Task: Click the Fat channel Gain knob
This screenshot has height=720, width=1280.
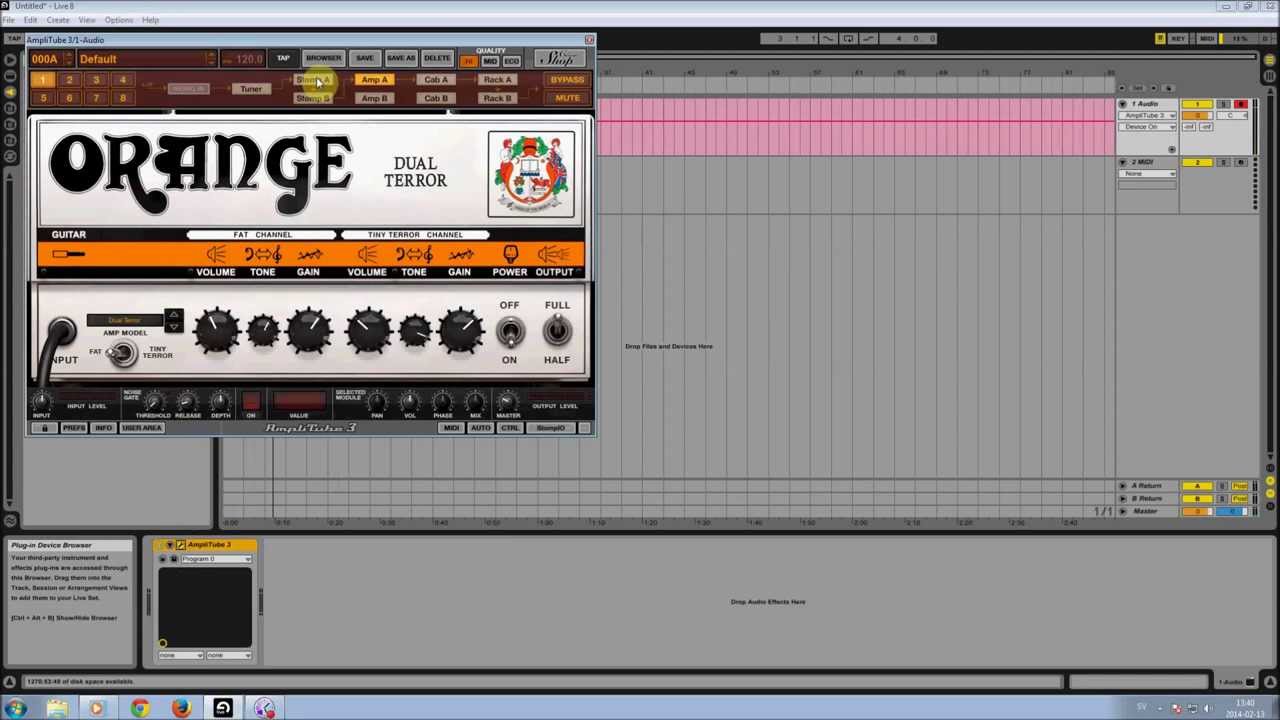Action: pos(309,331)
